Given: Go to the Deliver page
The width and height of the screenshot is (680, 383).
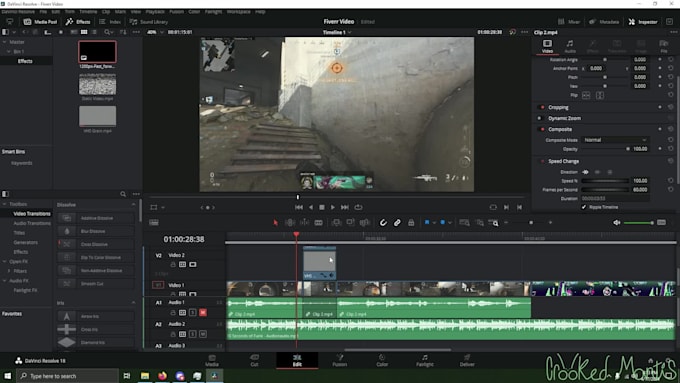Looking at the screenshot, I should coord(467,360).
